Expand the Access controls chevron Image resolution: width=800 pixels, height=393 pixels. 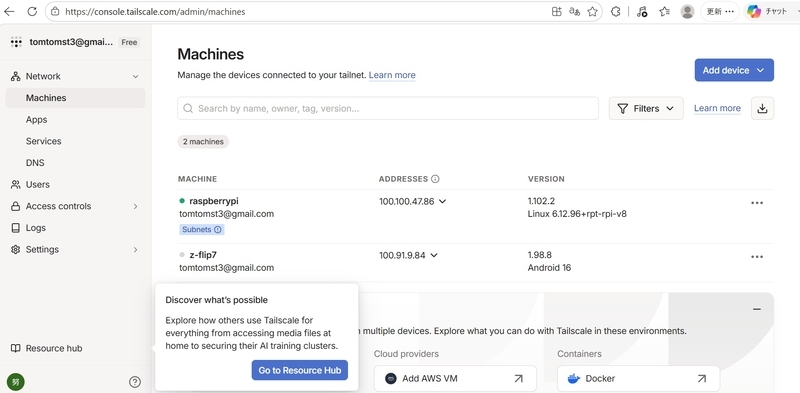point(135,206)
